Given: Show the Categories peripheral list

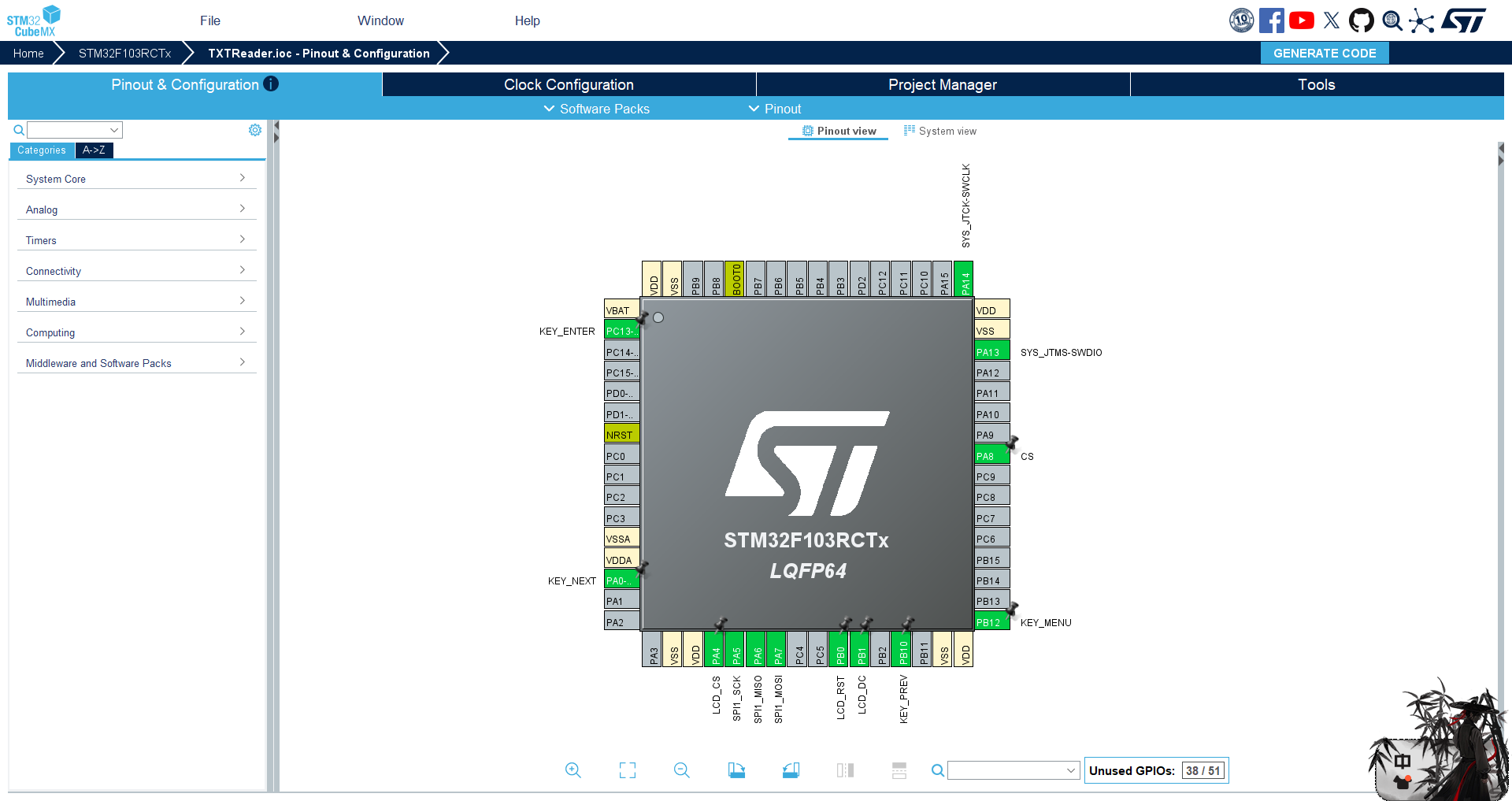Looking at the screenshot, I should click(42, 150).
